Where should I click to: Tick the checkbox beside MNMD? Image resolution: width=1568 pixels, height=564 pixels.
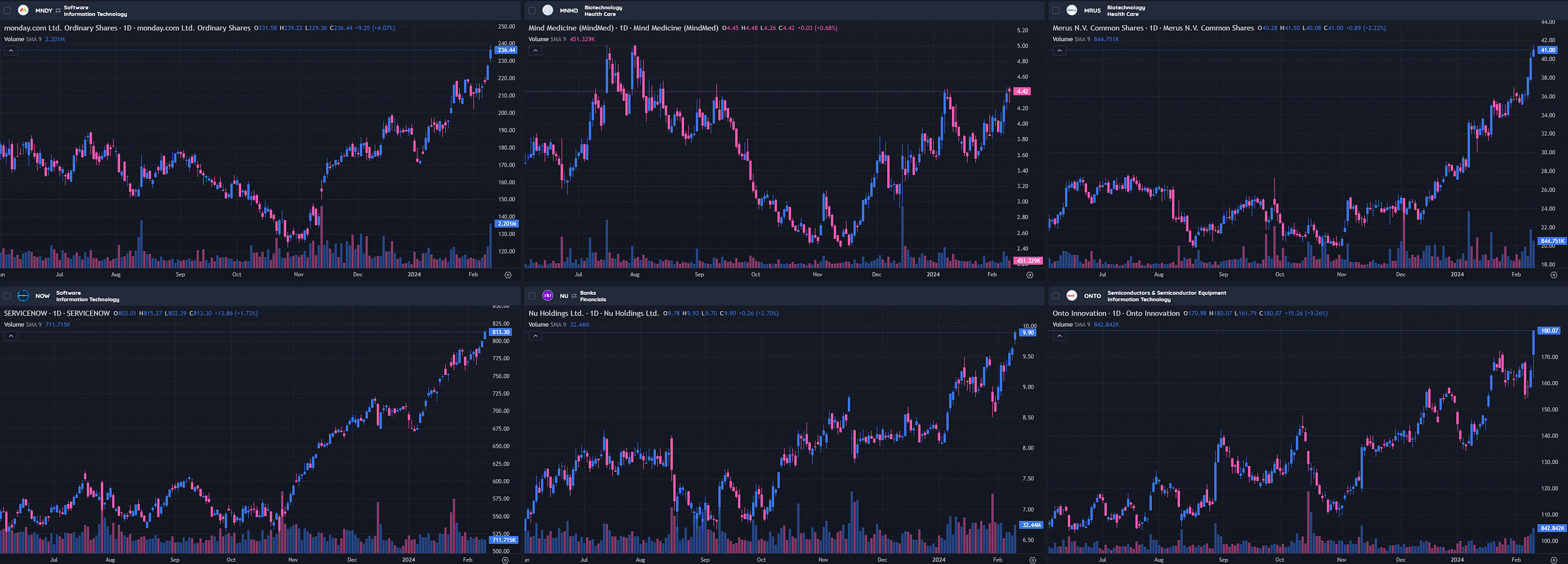pyautogui.click(x=532, y=10)
